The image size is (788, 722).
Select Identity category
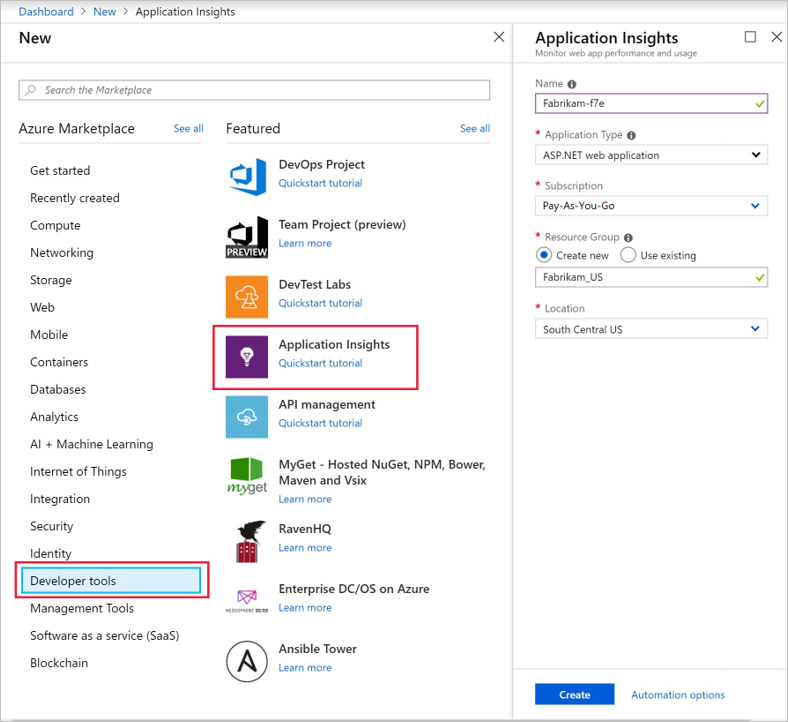coord(51,554)
